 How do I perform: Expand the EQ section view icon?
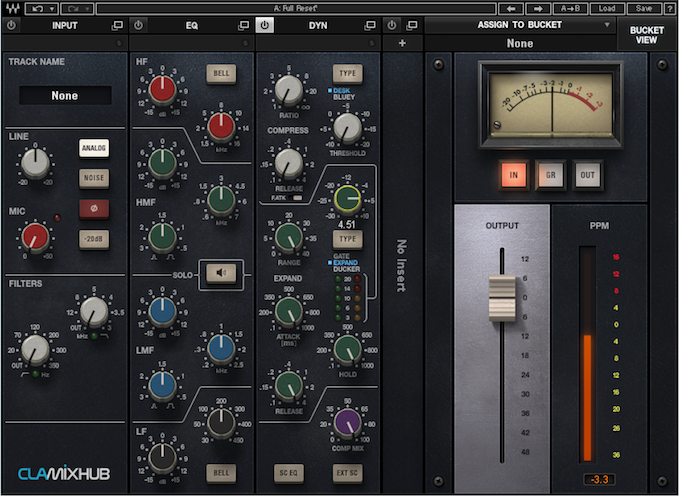click(x=244, y=26)
